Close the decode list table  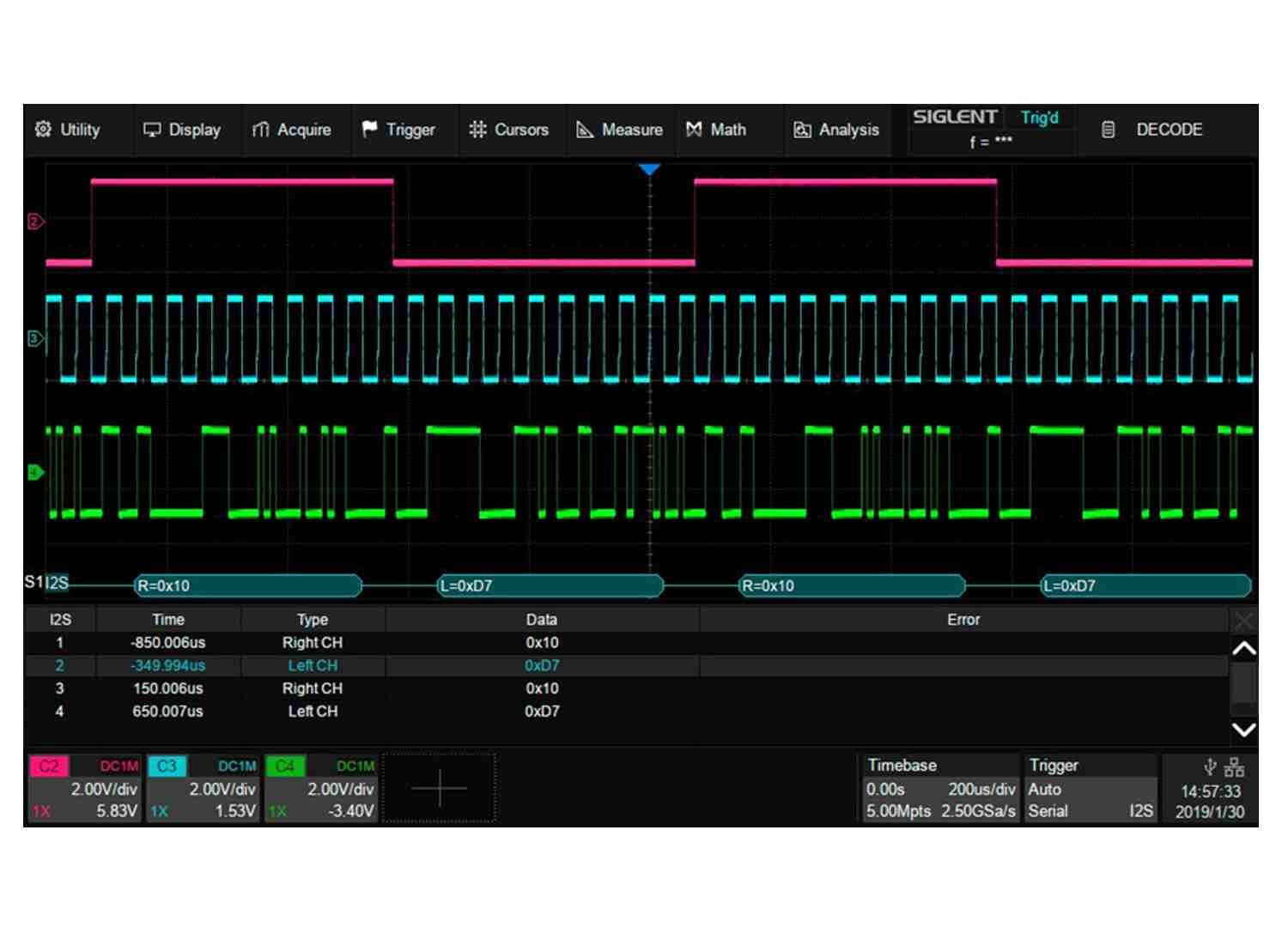pyautogui.click(x=1243, y=620)
